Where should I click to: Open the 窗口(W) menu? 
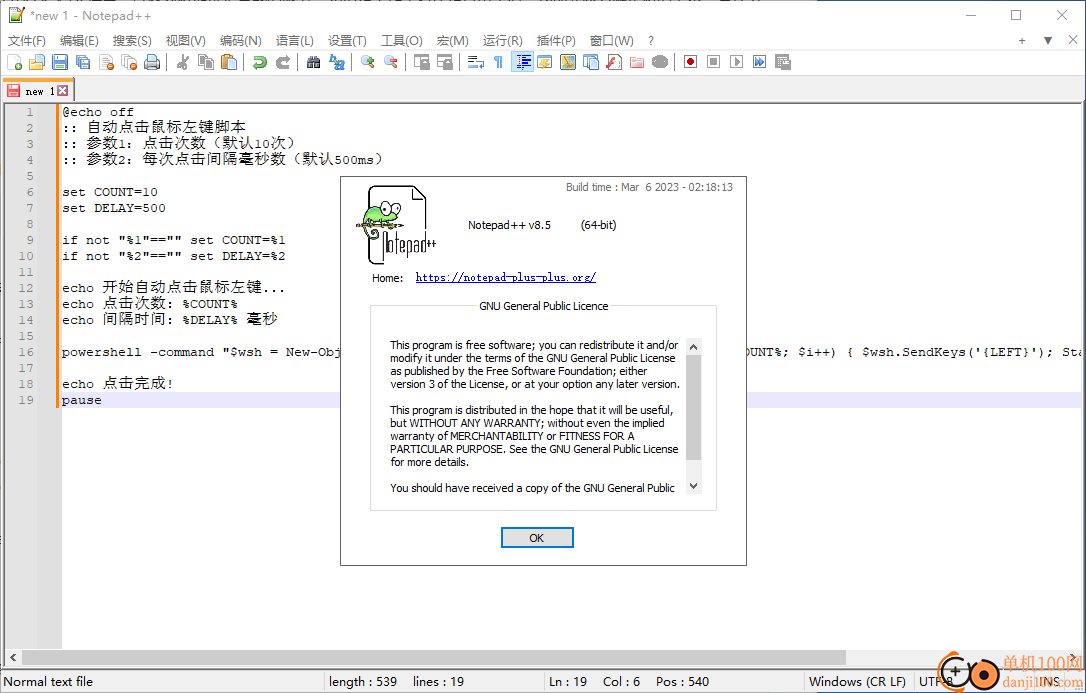point(612,41)
